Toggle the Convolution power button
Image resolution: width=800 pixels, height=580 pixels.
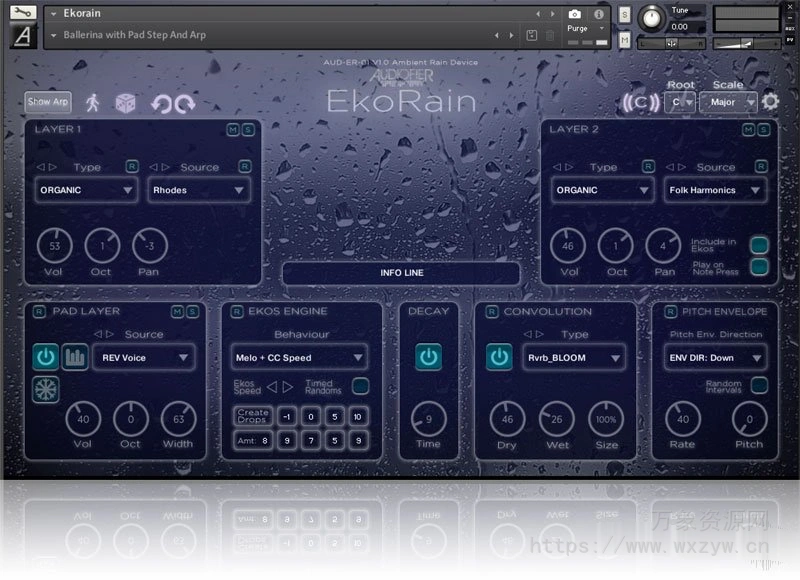pos(499,357)
